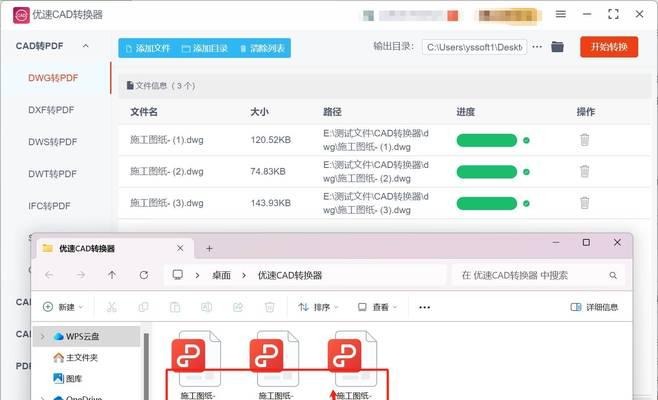Go forward in Explorer window
658x400 pixels.
81,275
